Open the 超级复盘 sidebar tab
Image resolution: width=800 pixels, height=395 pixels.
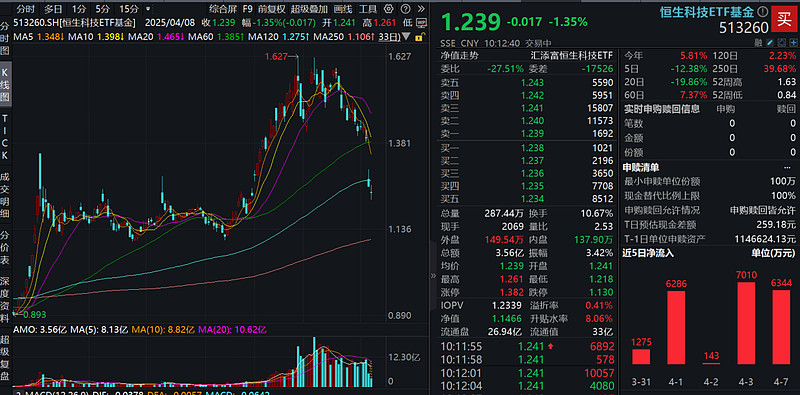(x=5, y=359)
